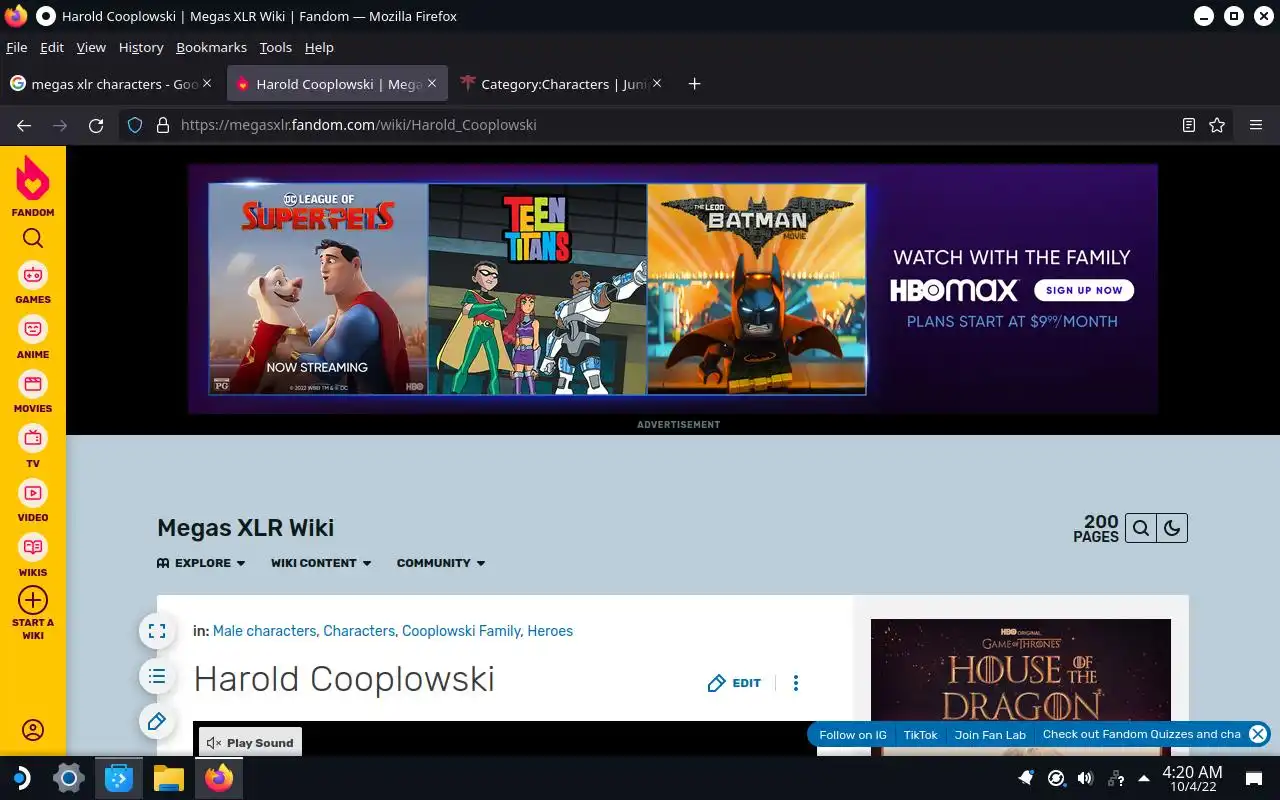Open the user profile icon in sidebar
The width and height of the screenshot is (1280, 800).
coord(33,730)
